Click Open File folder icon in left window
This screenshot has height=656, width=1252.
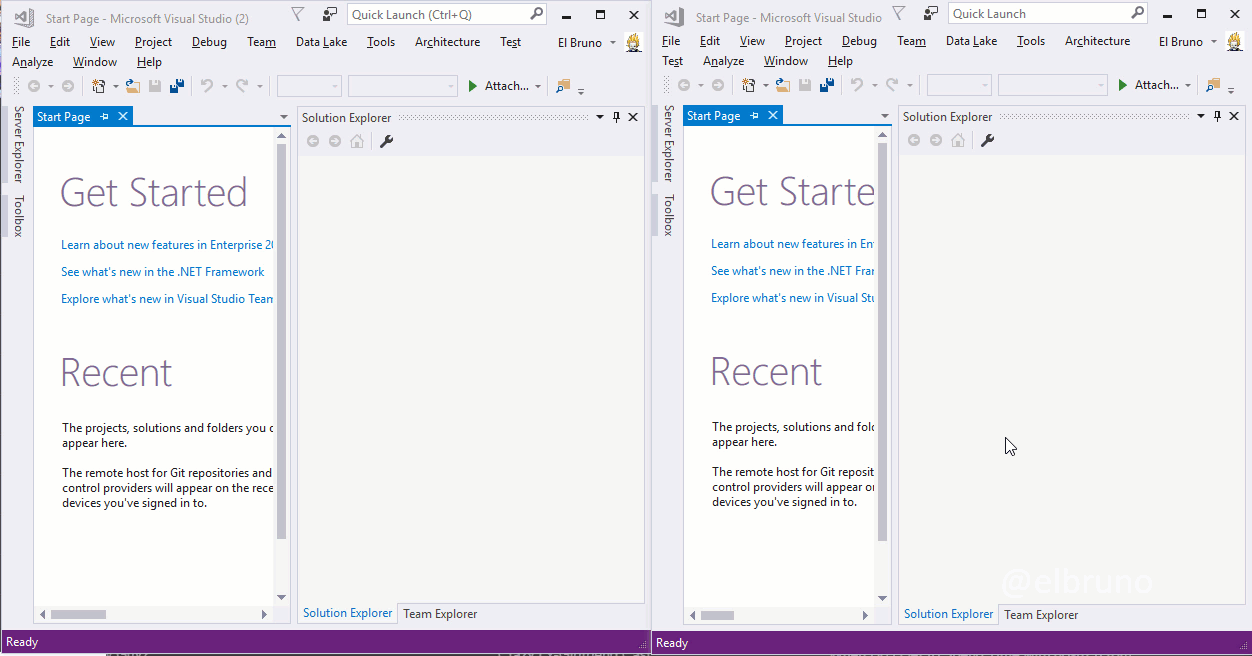[x=132, y=86]
